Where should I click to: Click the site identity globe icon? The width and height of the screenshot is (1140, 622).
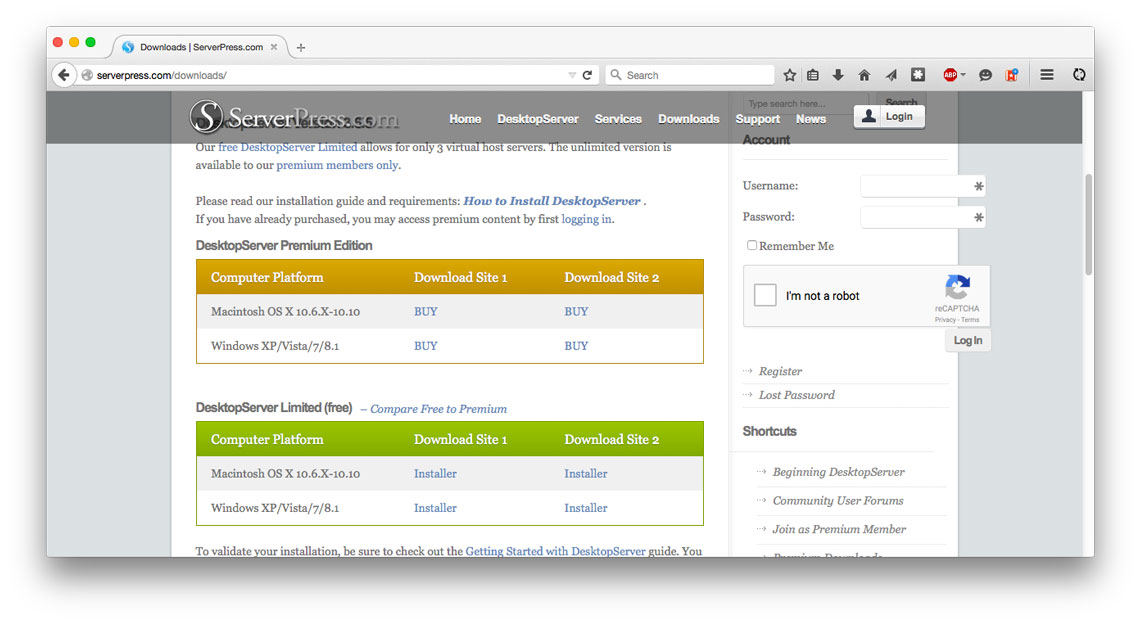click(x=87, y=75)
